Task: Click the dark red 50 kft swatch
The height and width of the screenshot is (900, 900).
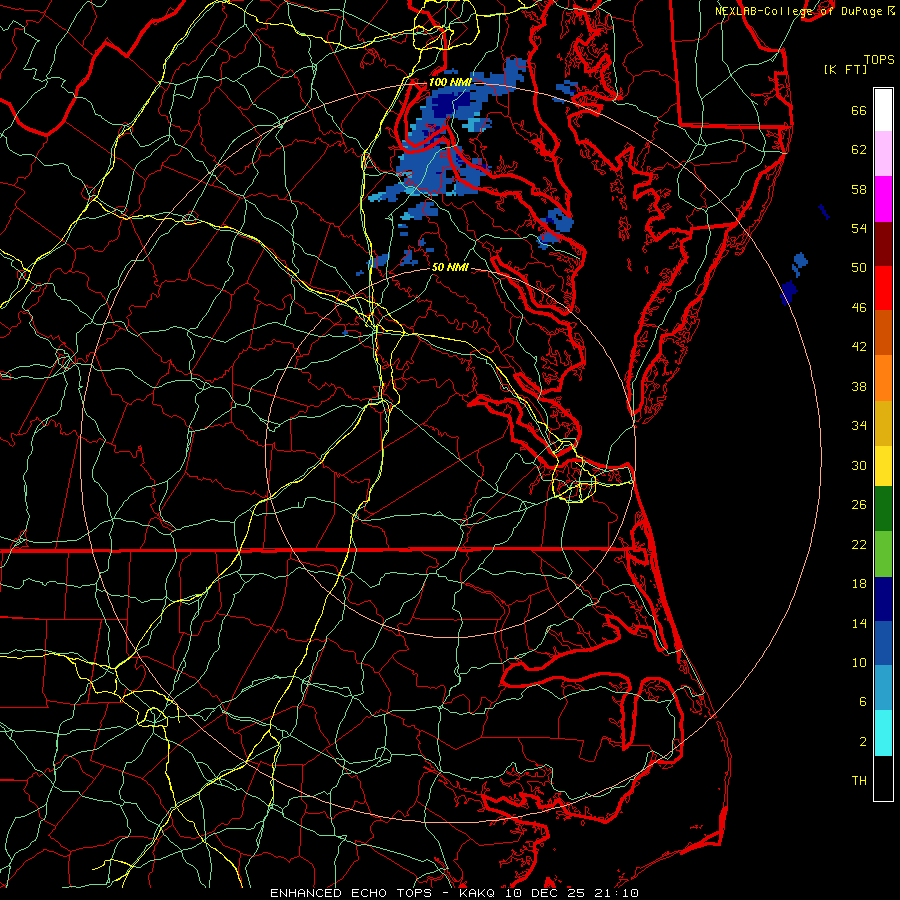Action: pos(883,243)
